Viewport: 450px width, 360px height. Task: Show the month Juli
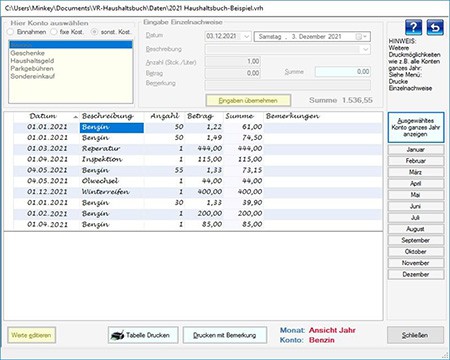pos(416,217)
